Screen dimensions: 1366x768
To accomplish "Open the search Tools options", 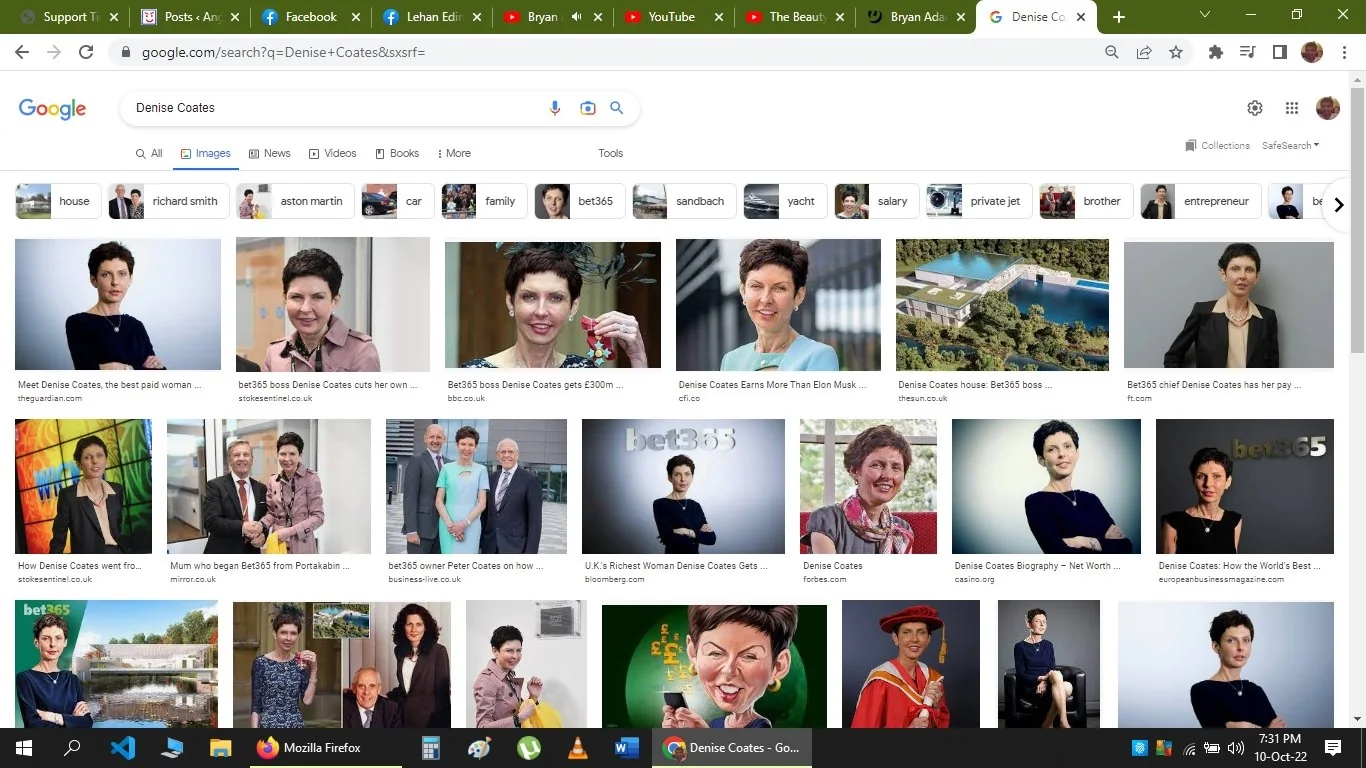I will click(611, 153).
